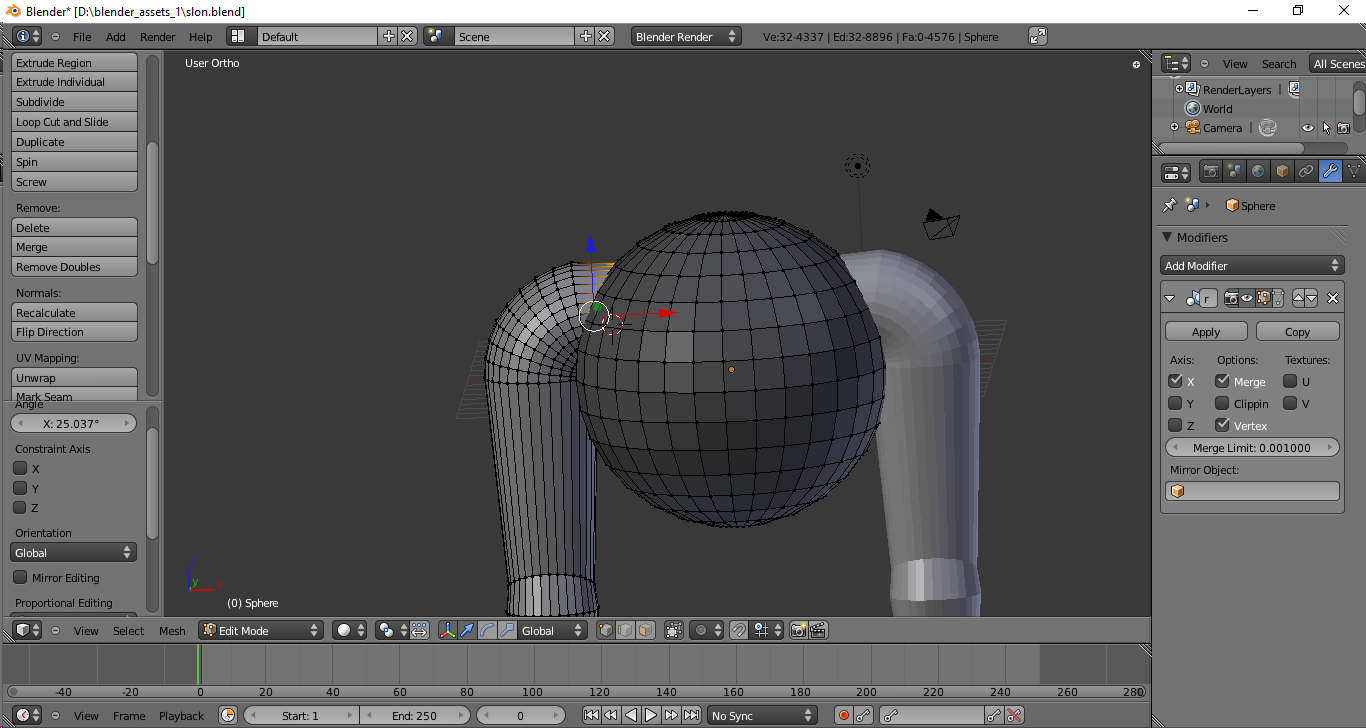Viewport: 1366px width, 728px height.
Task: Uncheck the Merge option in Mirror modifier
Action: (1222, 381)
